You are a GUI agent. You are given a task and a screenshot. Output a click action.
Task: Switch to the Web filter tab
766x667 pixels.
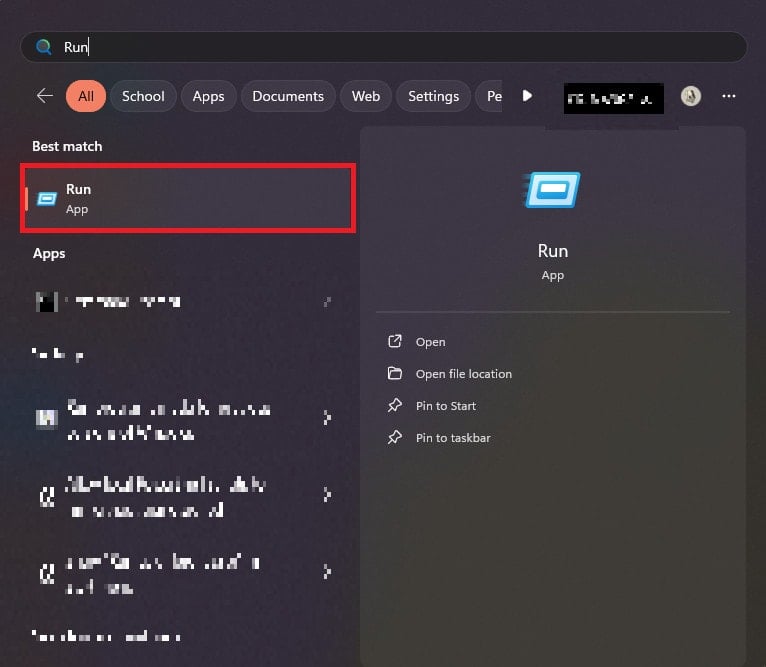(x=366, y=96)
